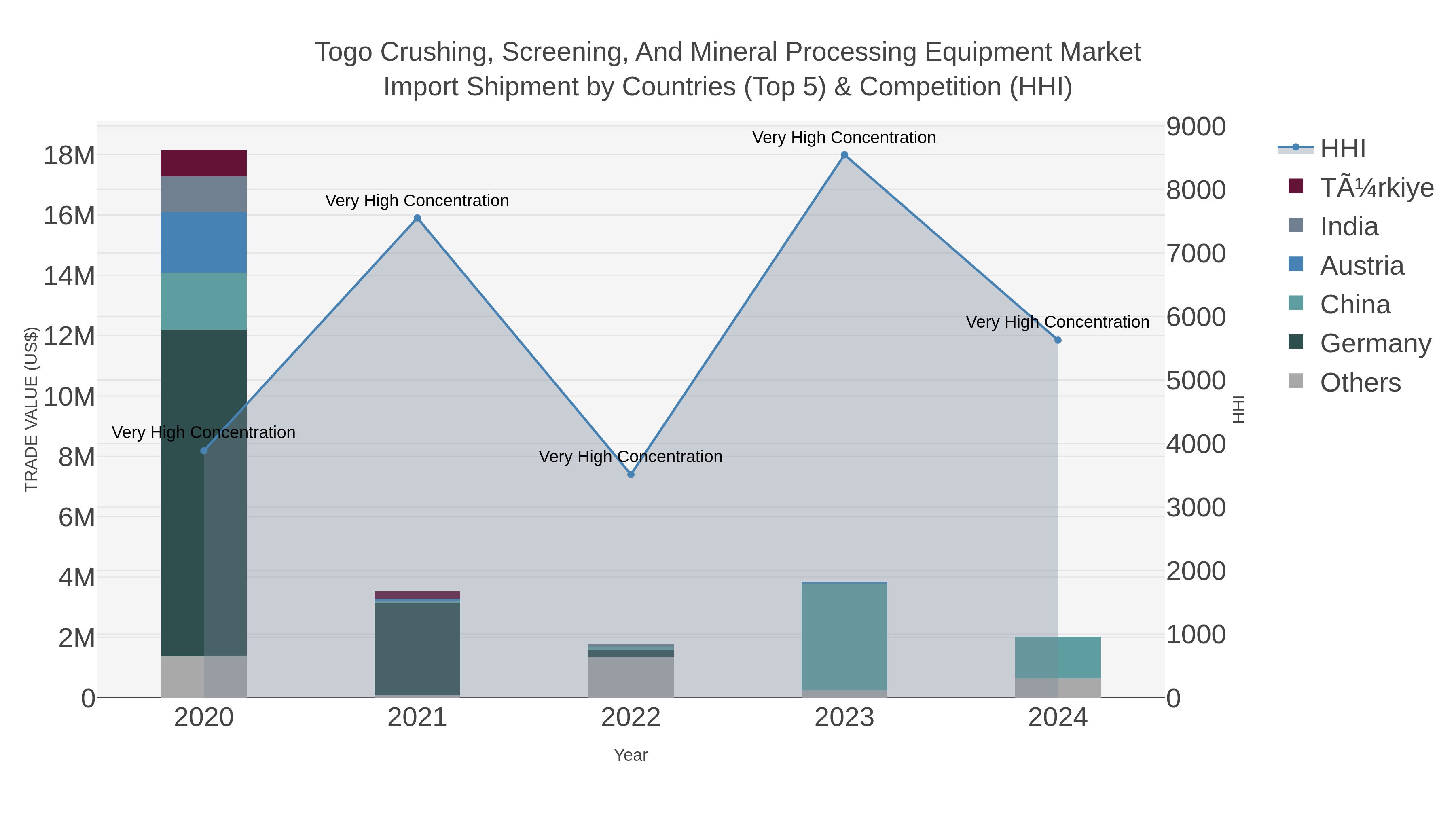The width and height of the screenshot is (1456, 819).
Task: Click the chart title text
Action: (728, 69)
